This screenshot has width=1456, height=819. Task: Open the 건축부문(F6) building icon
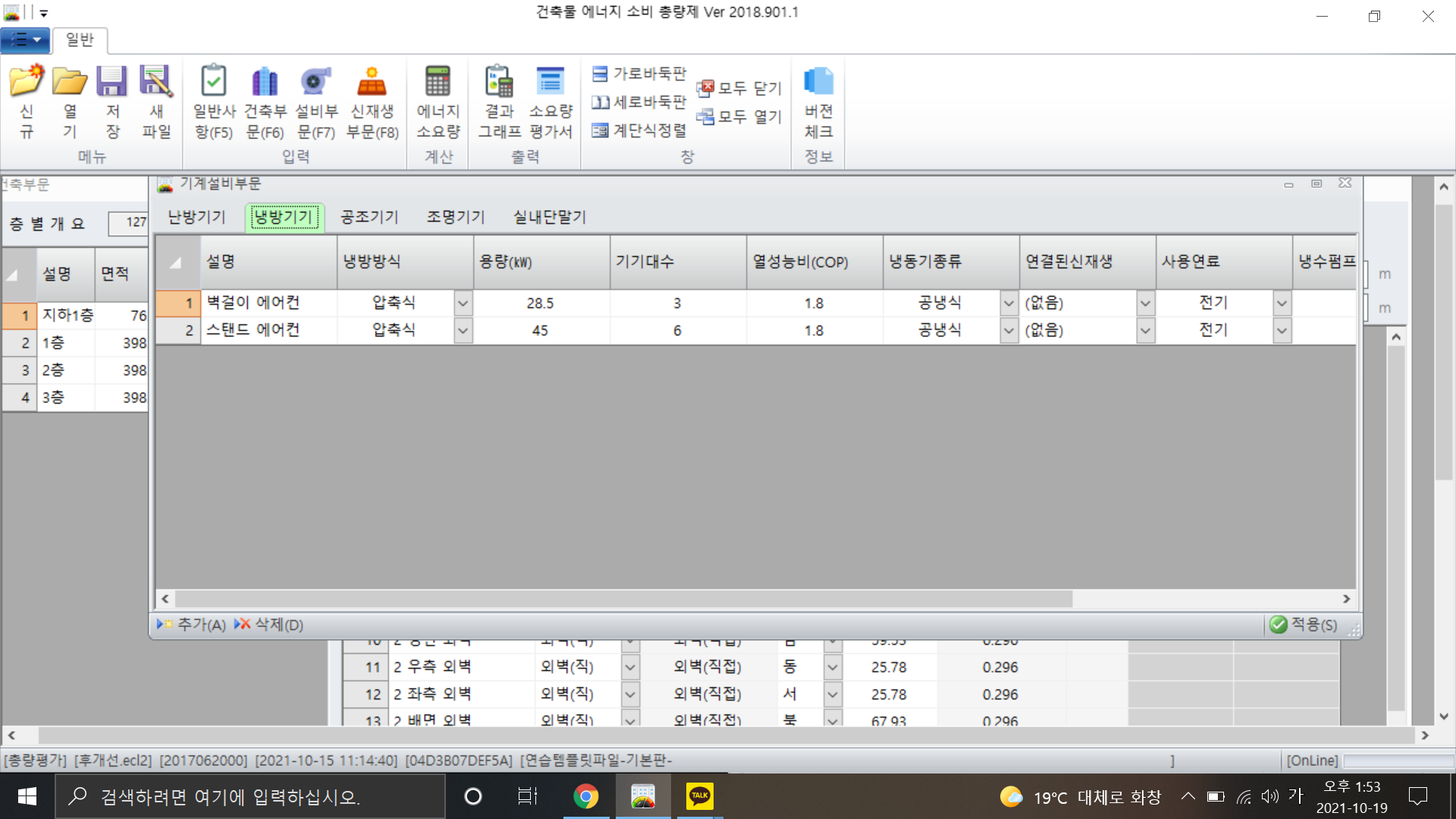(265, 82)
